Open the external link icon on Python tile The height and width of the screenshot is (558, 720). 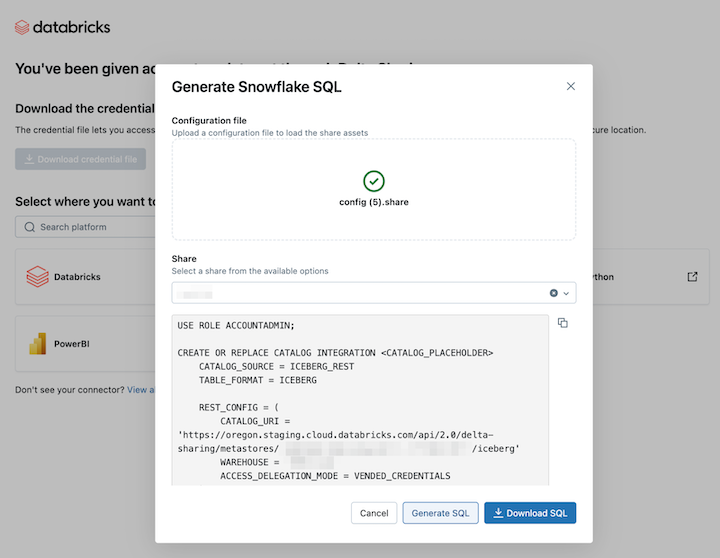click(692, 277)
